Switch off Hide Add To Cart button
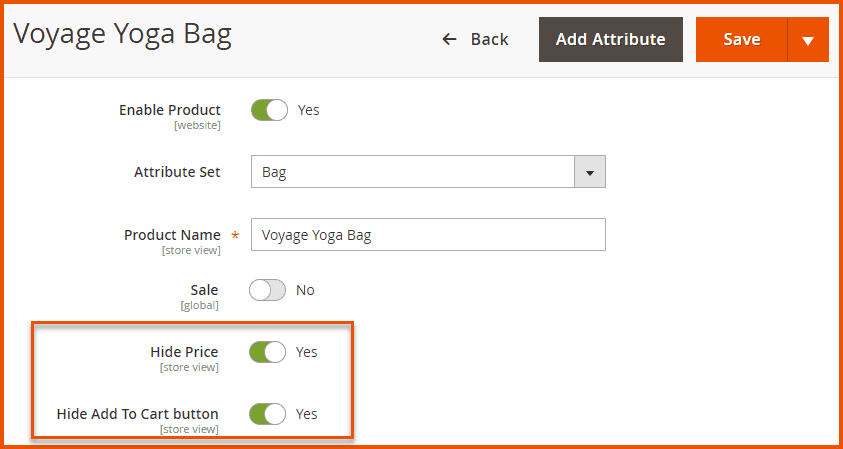 point(269,413)
